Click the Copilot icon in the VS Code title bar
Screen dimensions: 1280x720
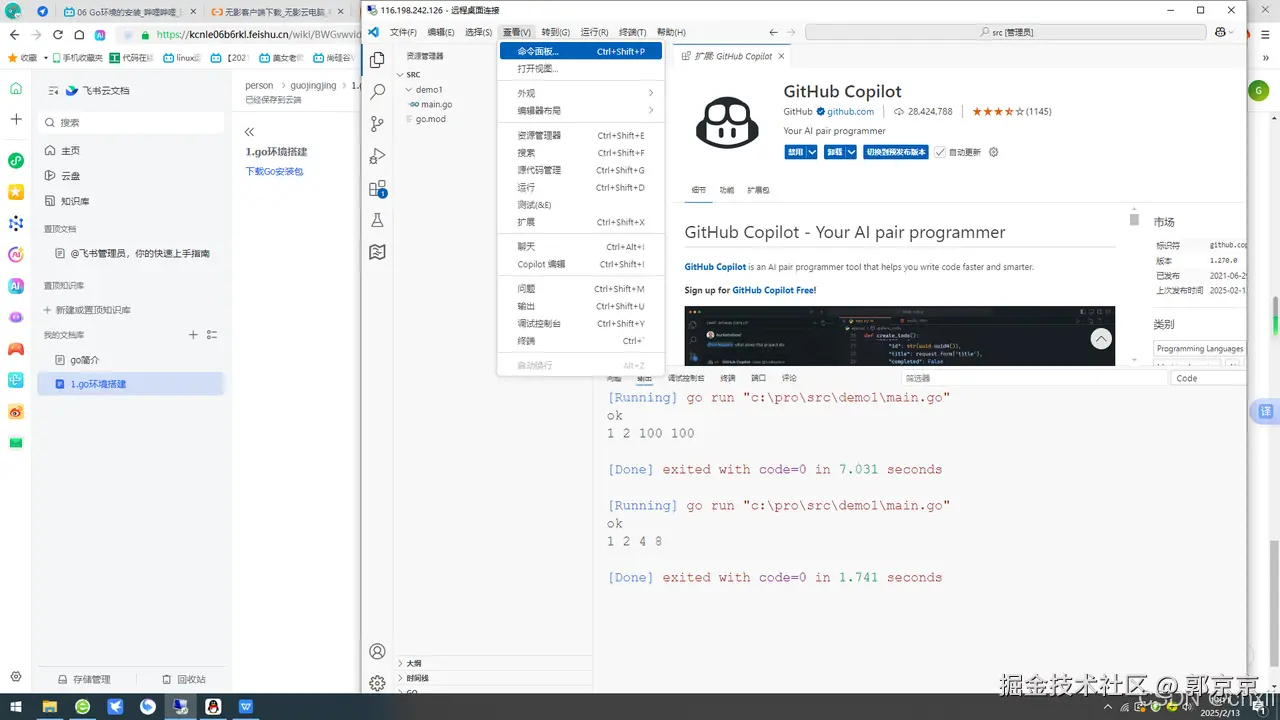[1220, 32]
